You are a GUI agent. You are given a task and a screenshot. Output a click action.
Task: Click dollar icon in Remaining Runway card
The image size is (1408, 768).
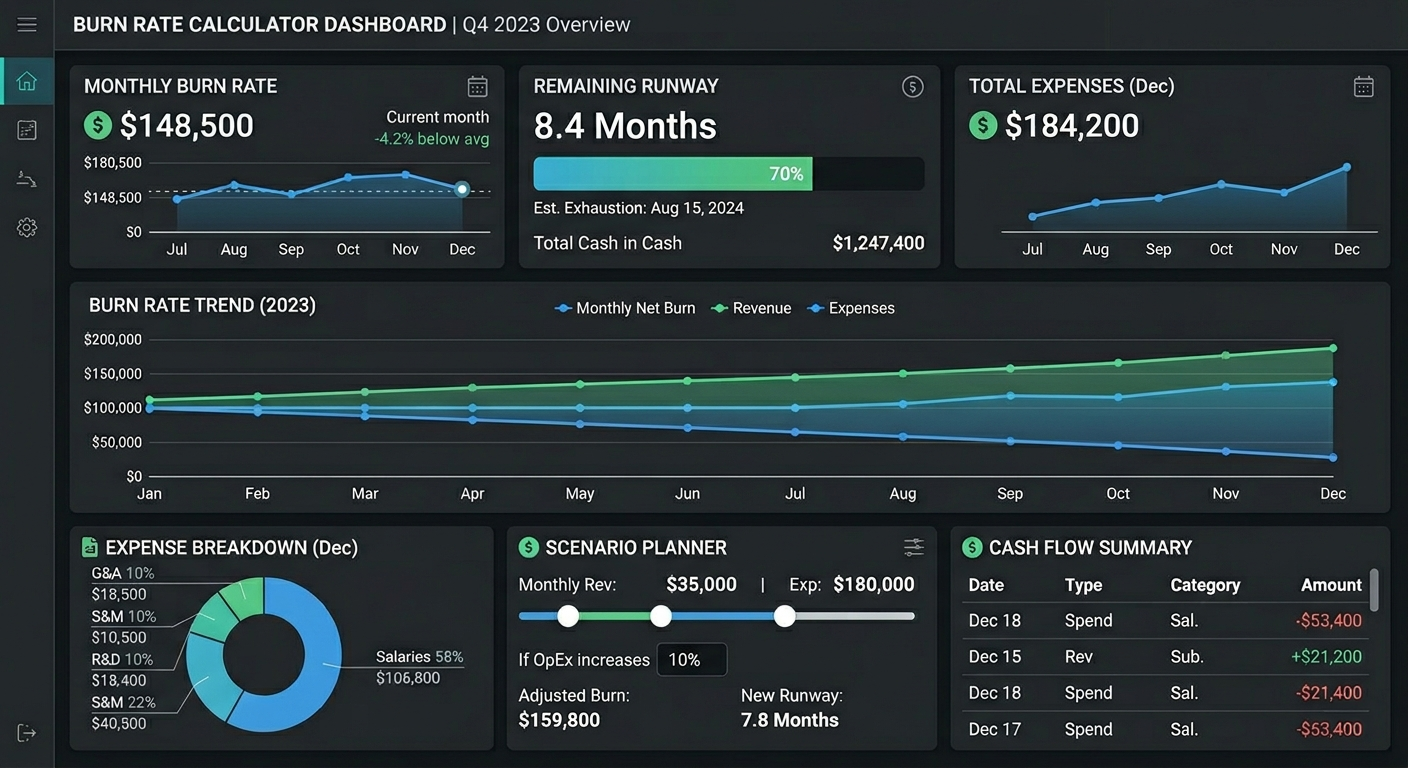(x=912, y=86)
